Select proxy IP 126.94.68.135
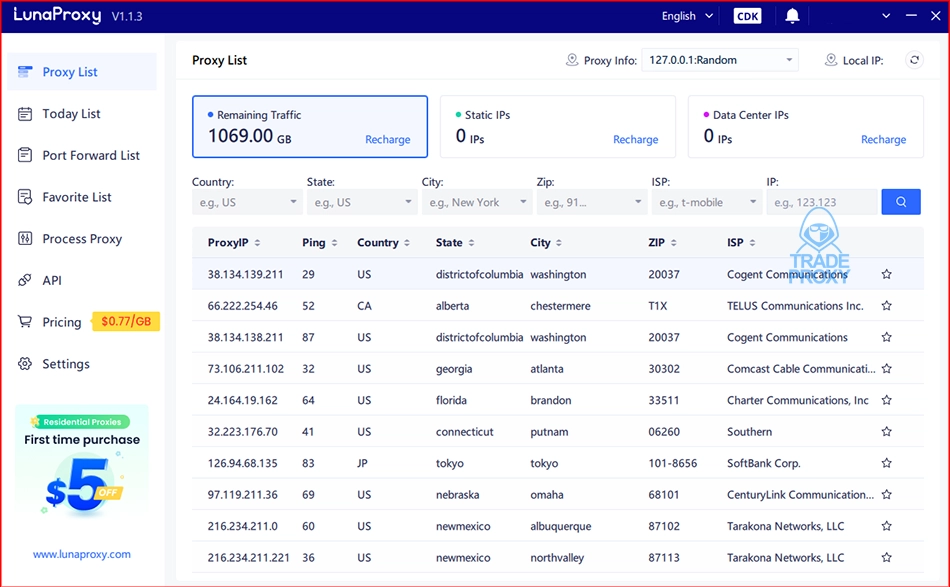Image resolution: width=950 pixels, height=587 pixels. click(x=242, y=463)
